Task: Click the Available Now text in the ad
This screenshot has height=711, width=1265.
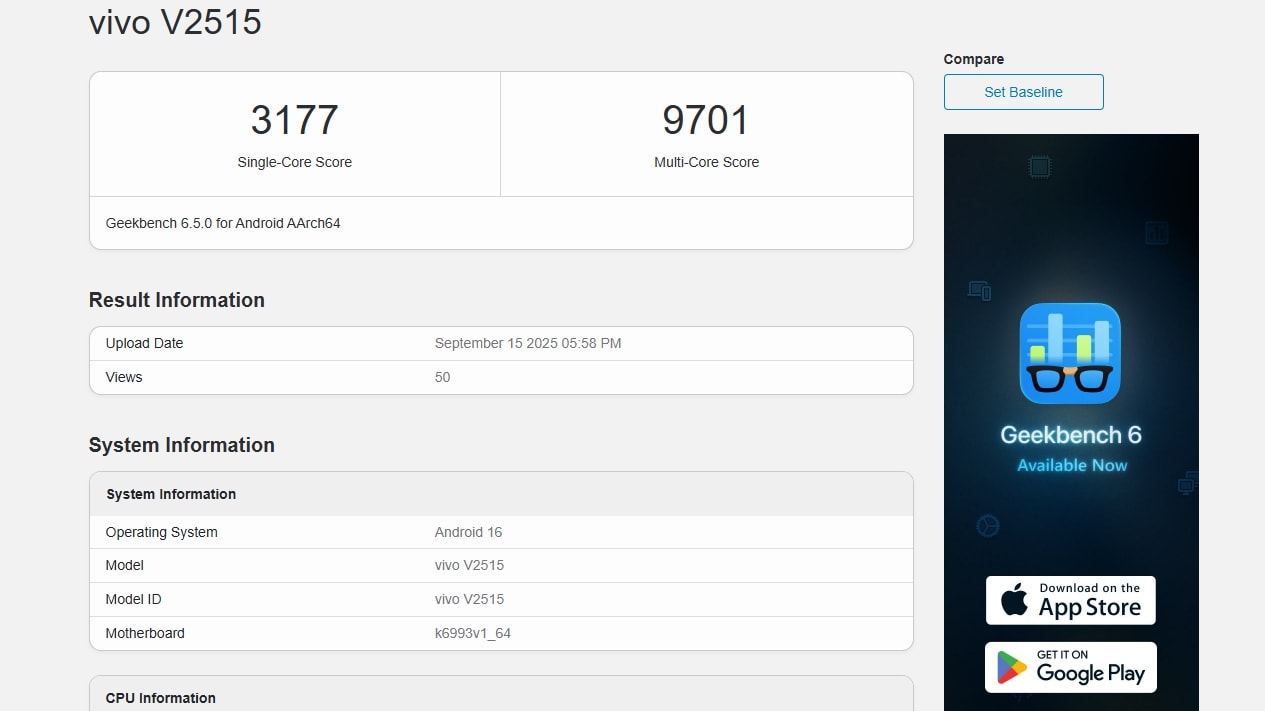Action: [1072, 465]
